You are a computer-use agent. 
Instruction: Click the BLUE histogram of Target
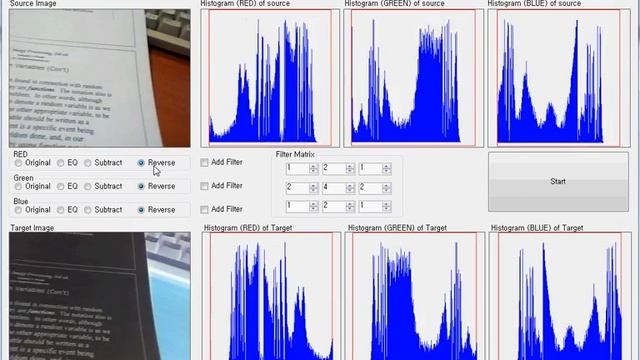(x=560, y=296)
